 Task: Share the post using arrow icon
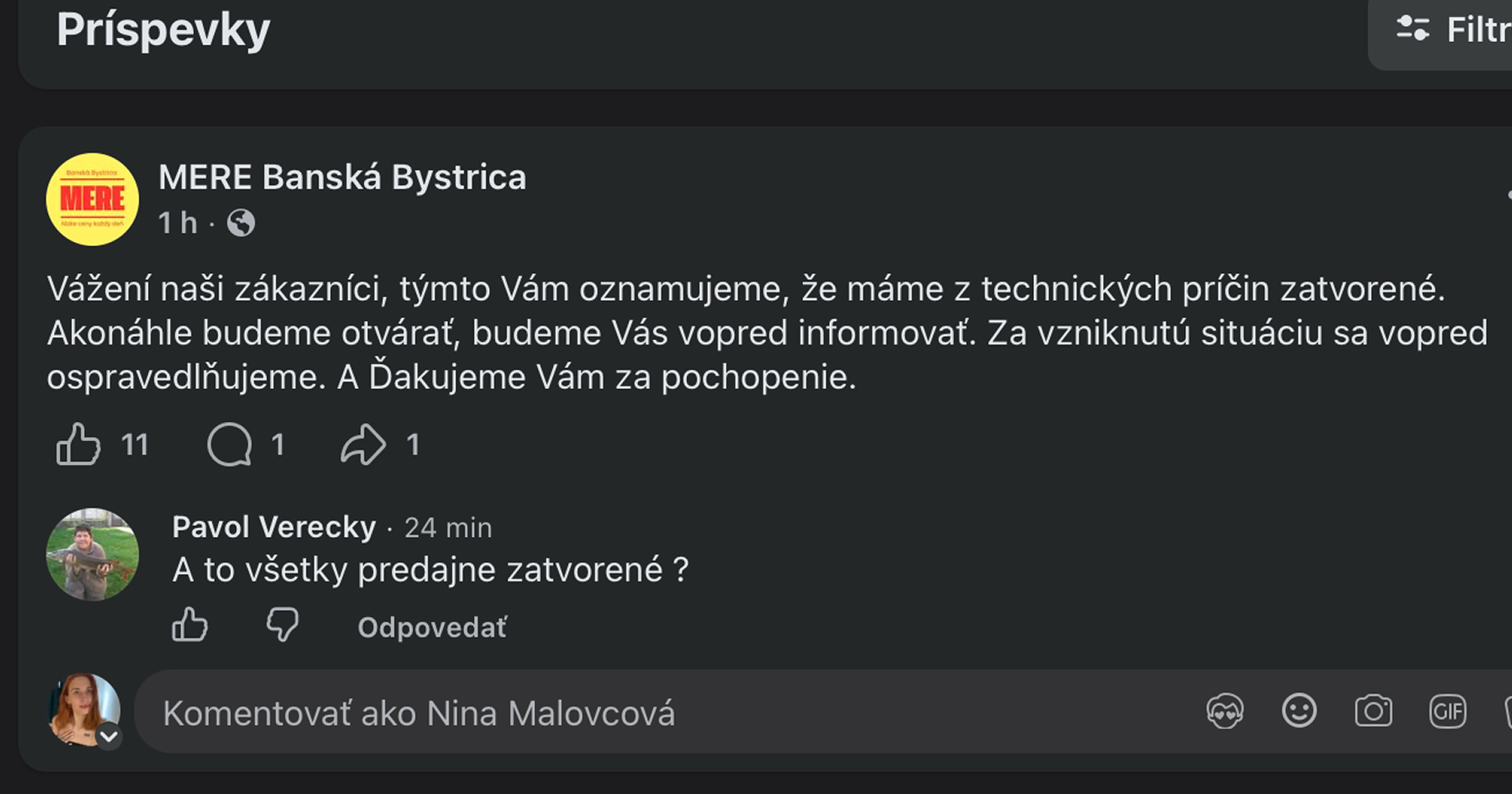click(363, 444)
